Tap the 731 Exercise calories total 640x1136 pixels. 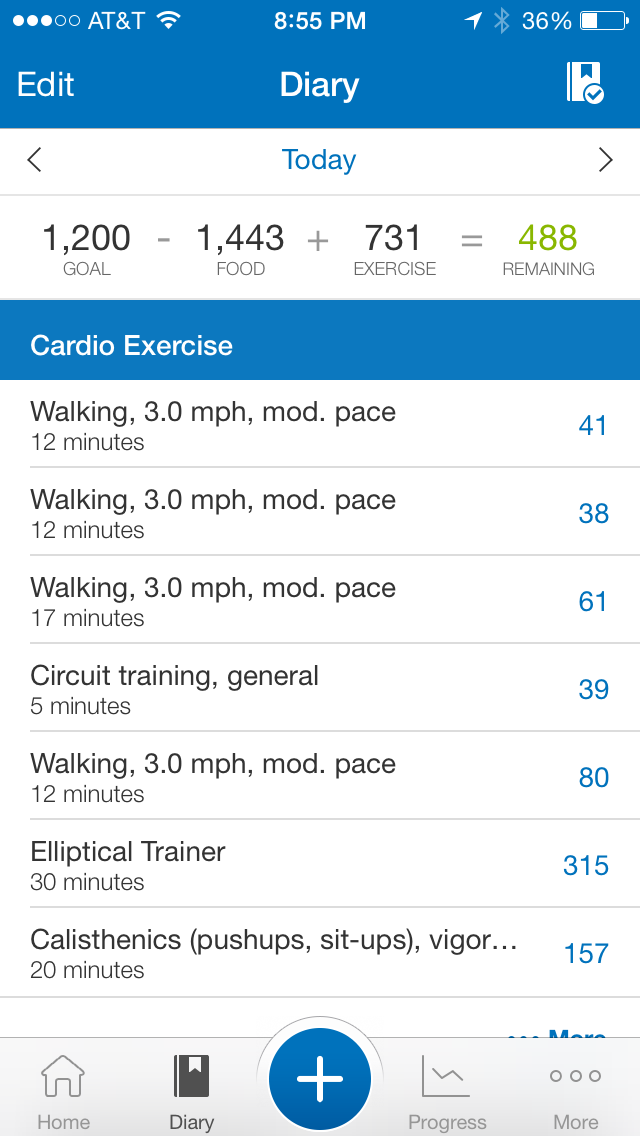(394, 238)
